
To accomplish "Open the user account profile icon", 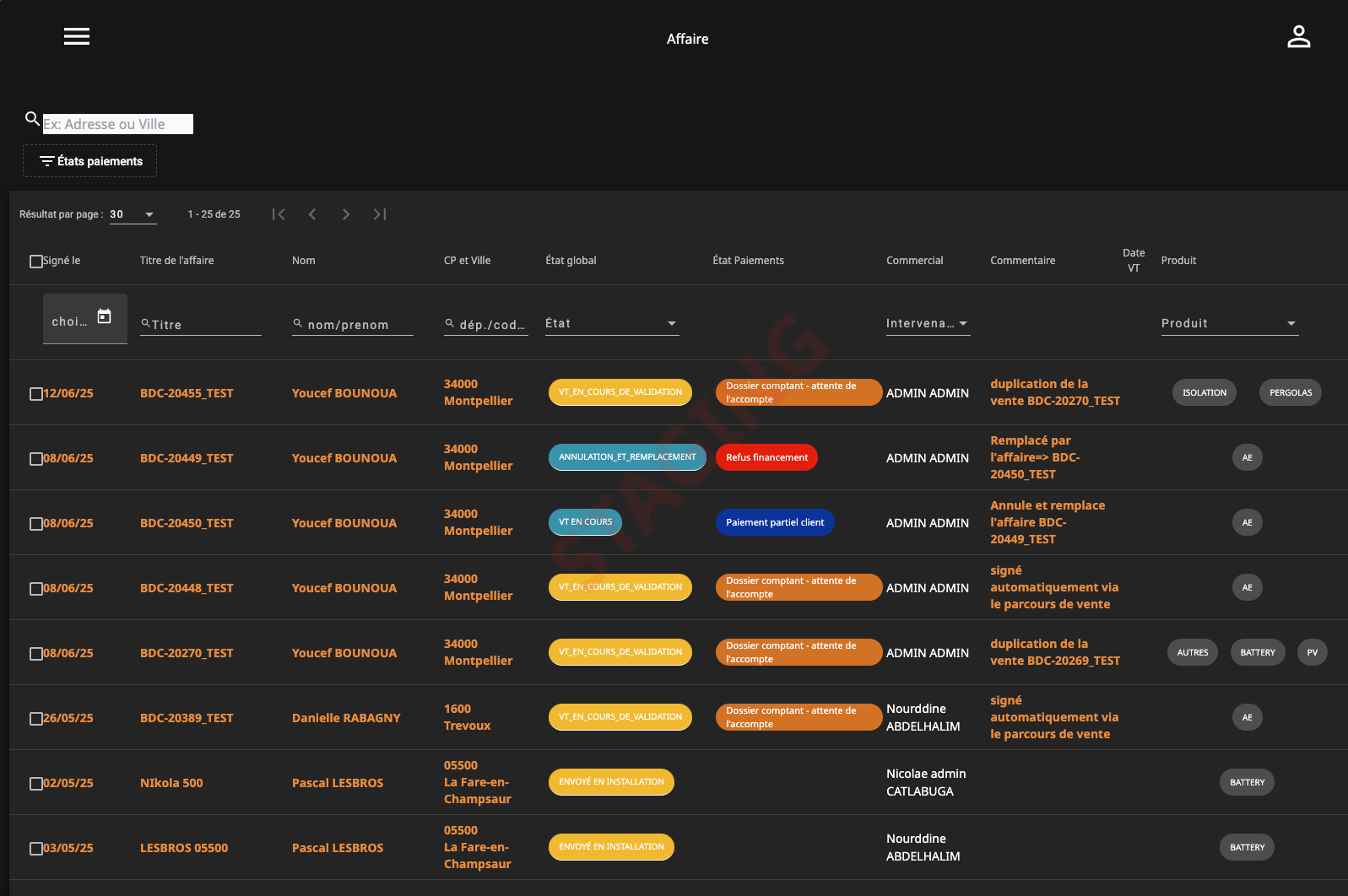I will pyautogui.click(x=1298, y=37).
